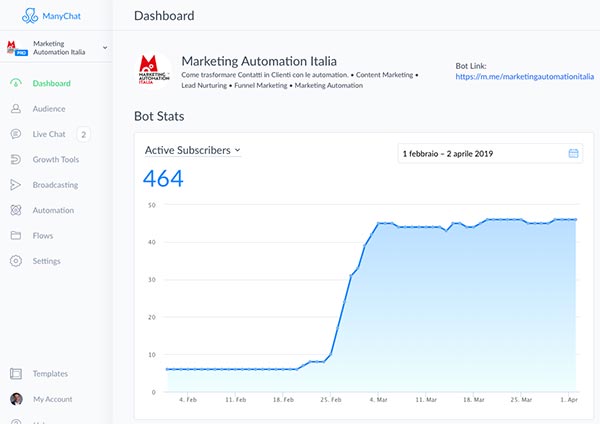Open the Audience menu item
Screen dimensions: 600x424
pyautogui.click(x=49, y=109)
